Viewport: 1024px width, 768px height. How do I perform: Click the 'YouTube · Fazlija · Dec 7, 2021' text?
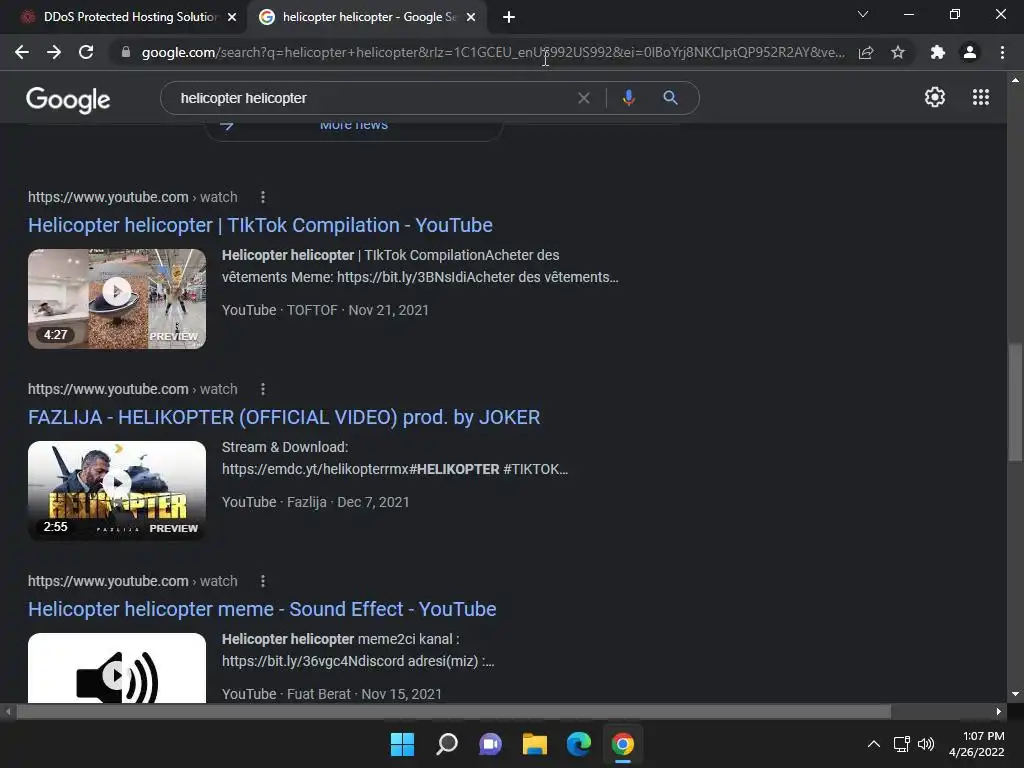tap(315, 502)
